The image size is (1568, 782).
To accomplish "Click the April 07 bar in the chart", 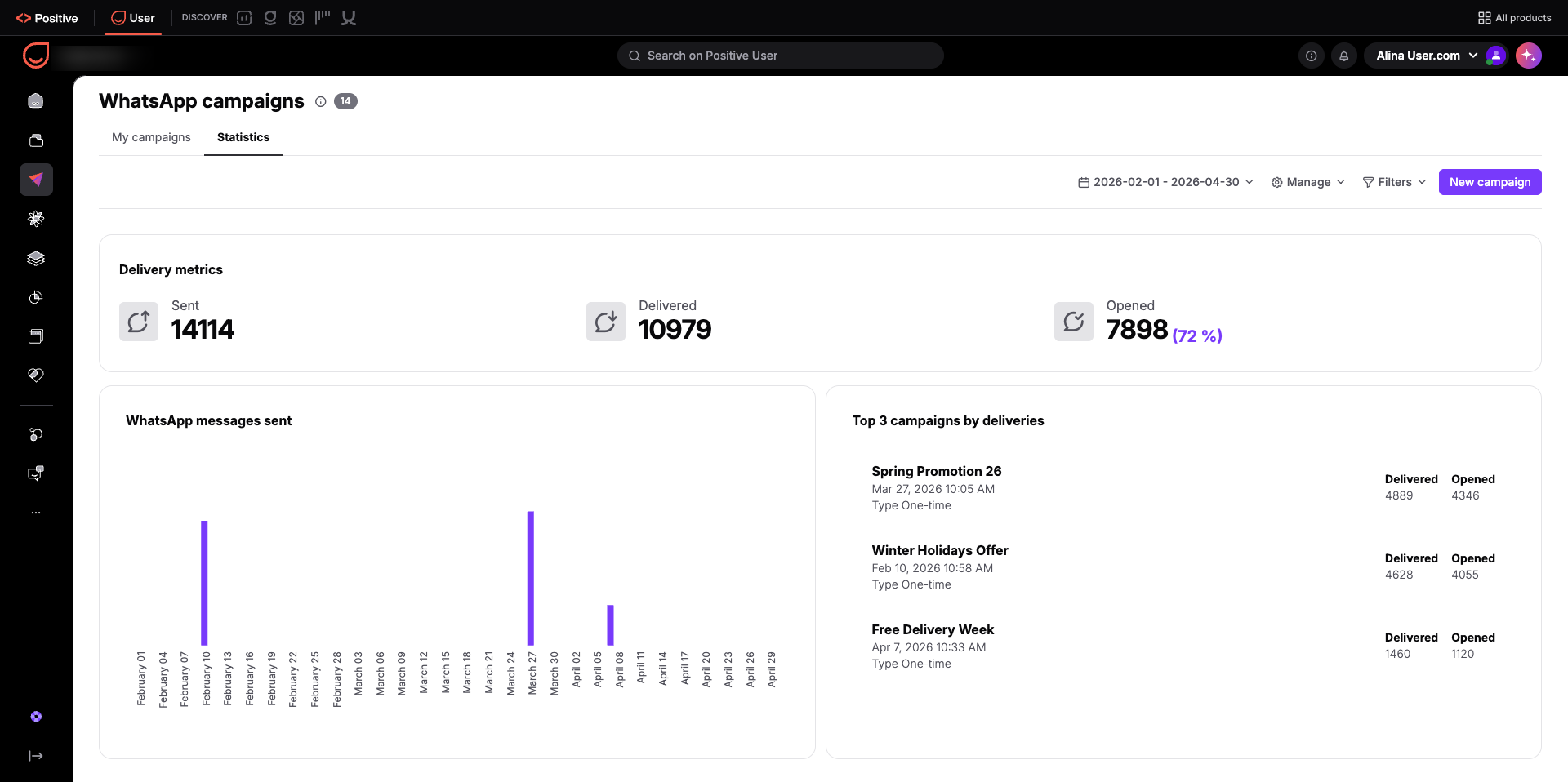I will pyautogui.click(x=610, y=625).
